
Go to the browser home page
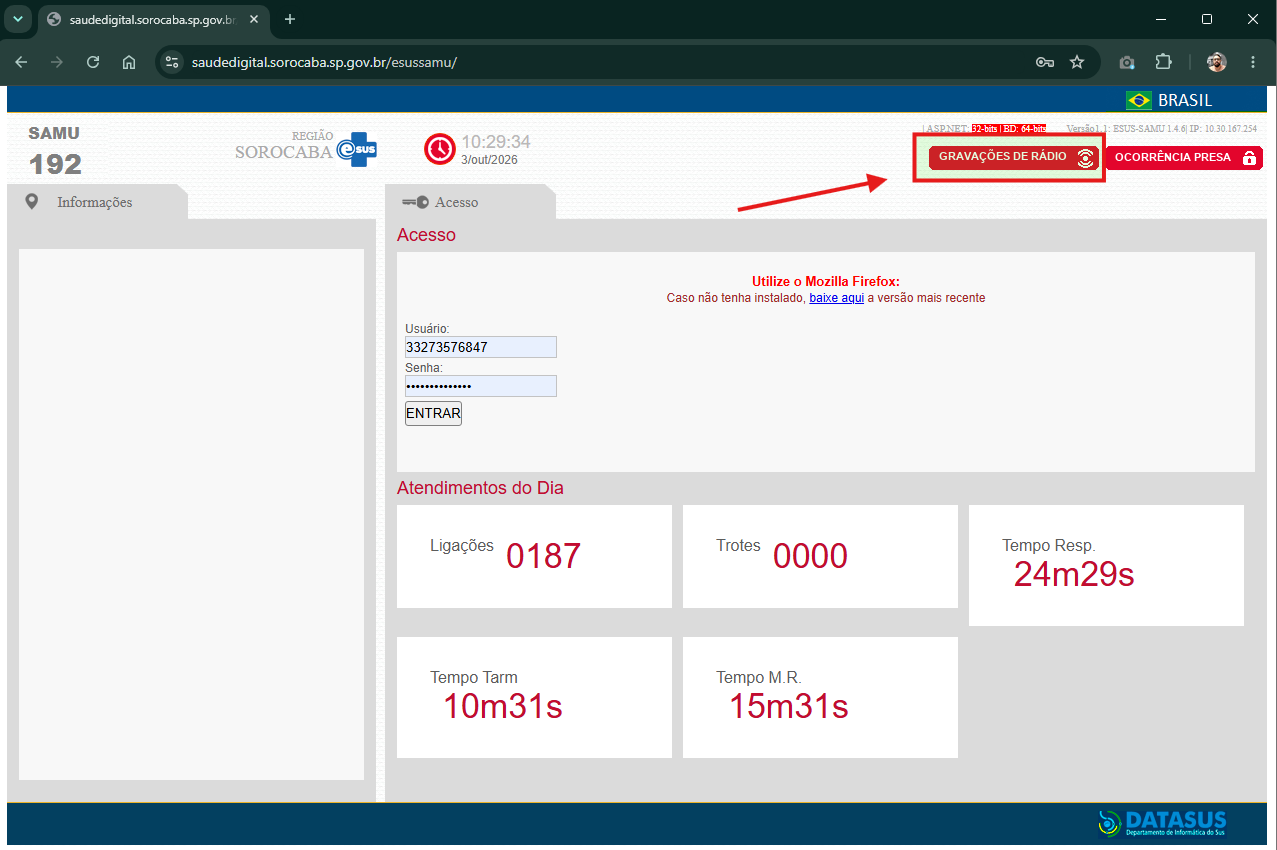click(129, 62)
